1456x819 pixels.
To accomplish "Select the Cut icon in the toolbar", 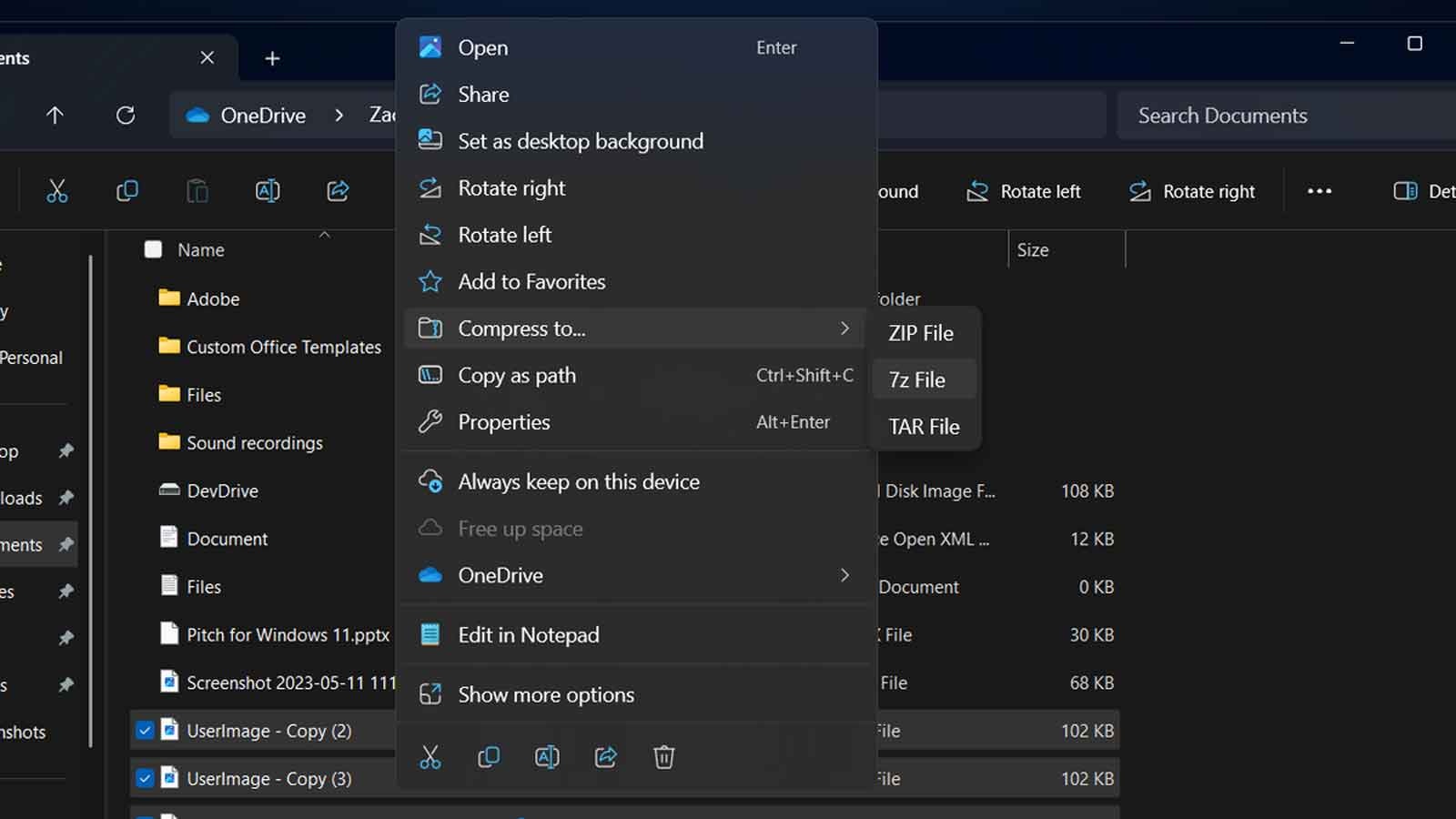I will click(x=56, y=191).
